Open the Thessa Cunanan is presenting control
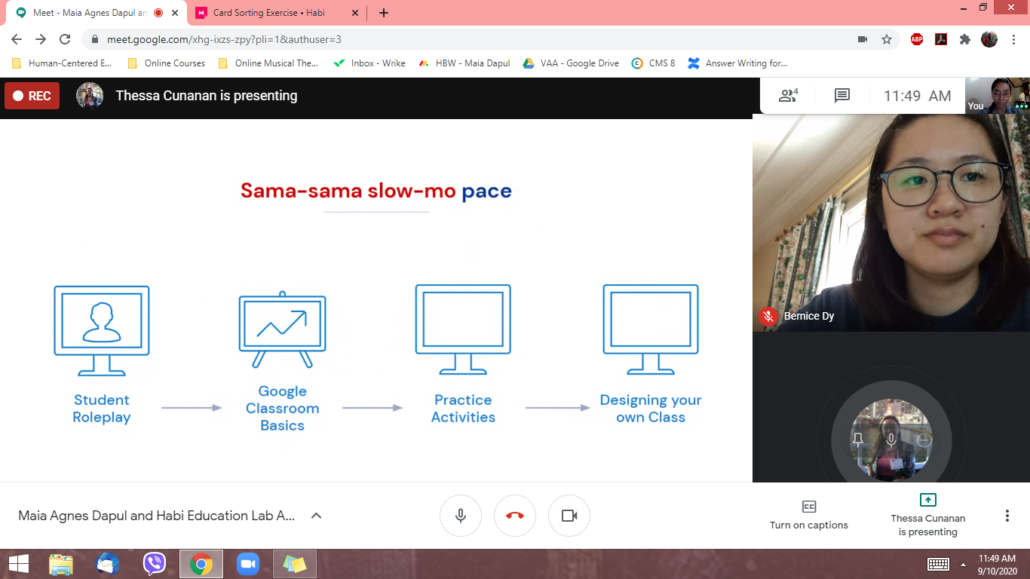This screenshot has width=1030, height=579. (x=928, y=515)
